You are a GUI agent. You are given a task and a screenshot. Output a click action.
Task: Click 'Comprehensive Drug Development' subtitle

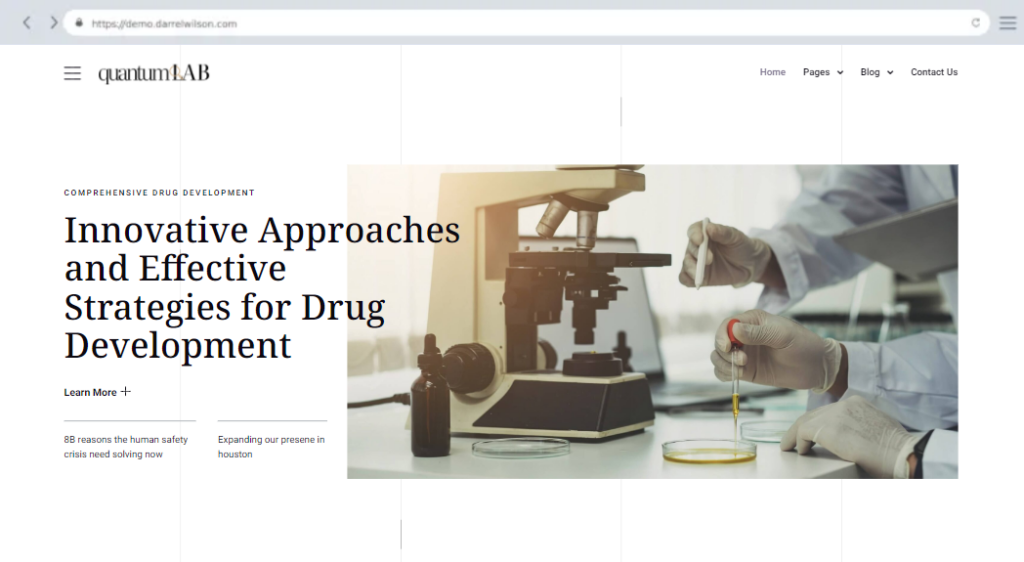159,193
